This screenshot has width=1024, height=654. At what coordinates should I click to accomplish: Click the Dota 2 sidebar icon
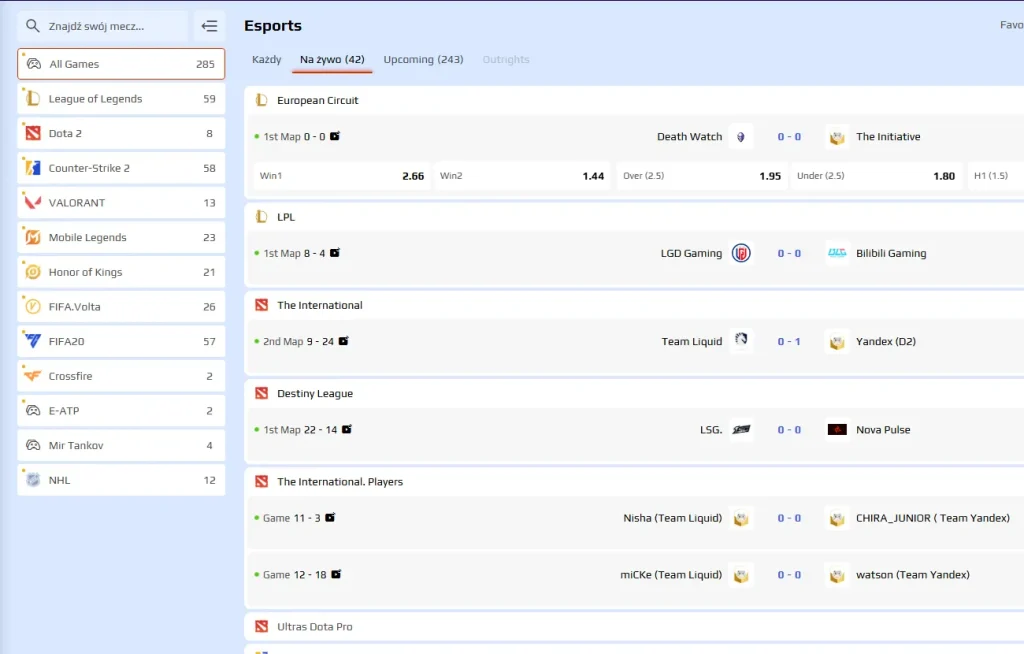pos(33,133)
